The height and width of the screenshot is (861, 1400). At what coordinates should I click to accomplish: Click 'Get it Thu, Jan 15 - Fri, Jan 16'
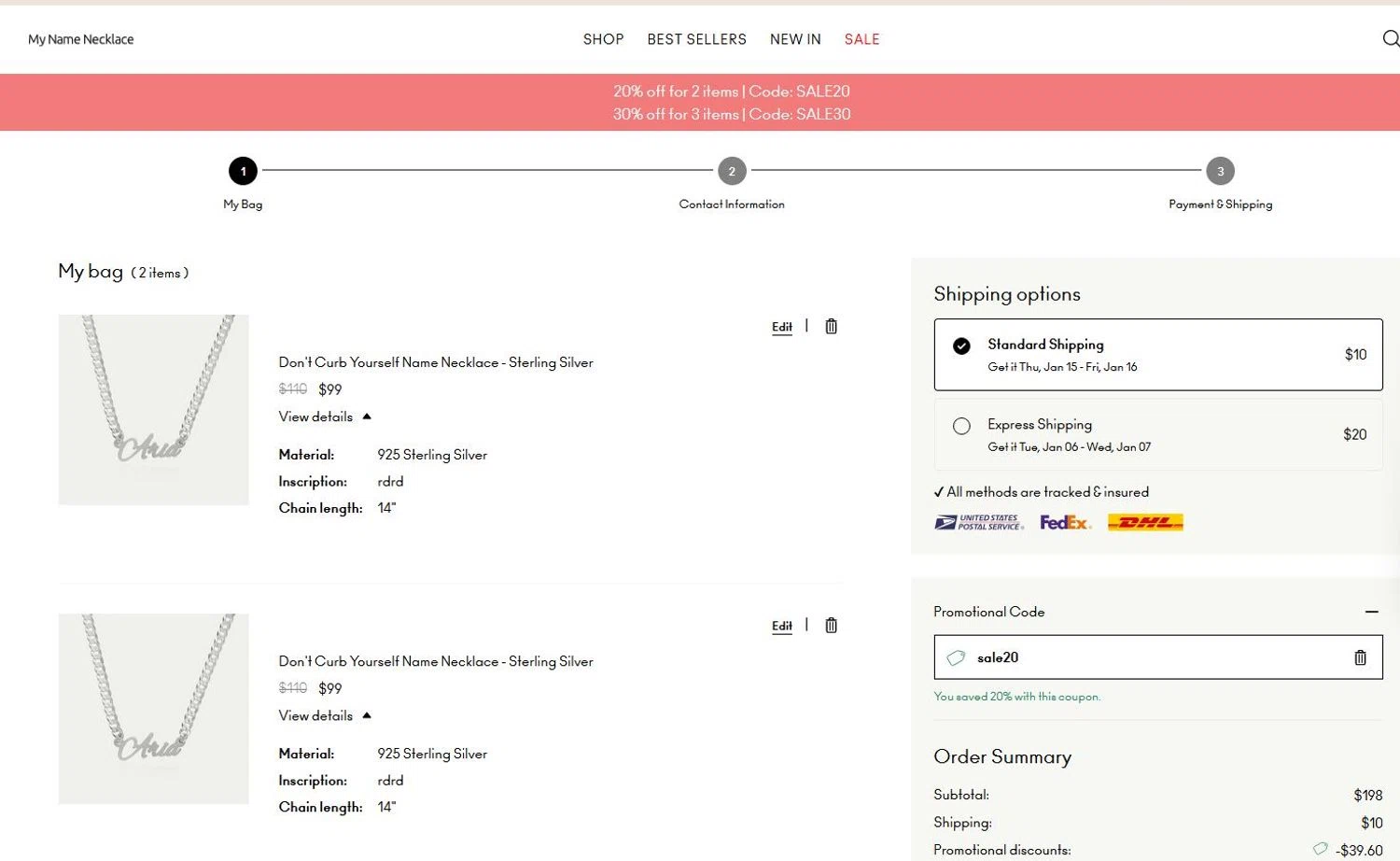point(1062,367)
